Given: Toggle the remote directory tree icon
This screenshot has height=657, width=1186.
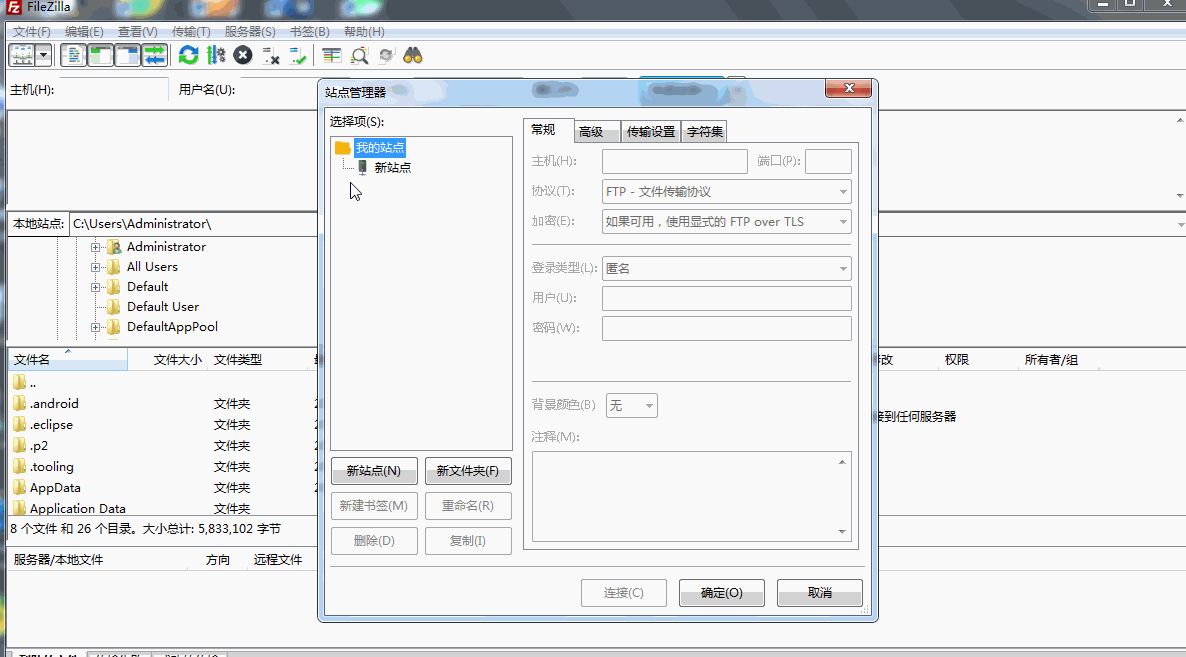Looking at the screenshot, I should point(127,55).
